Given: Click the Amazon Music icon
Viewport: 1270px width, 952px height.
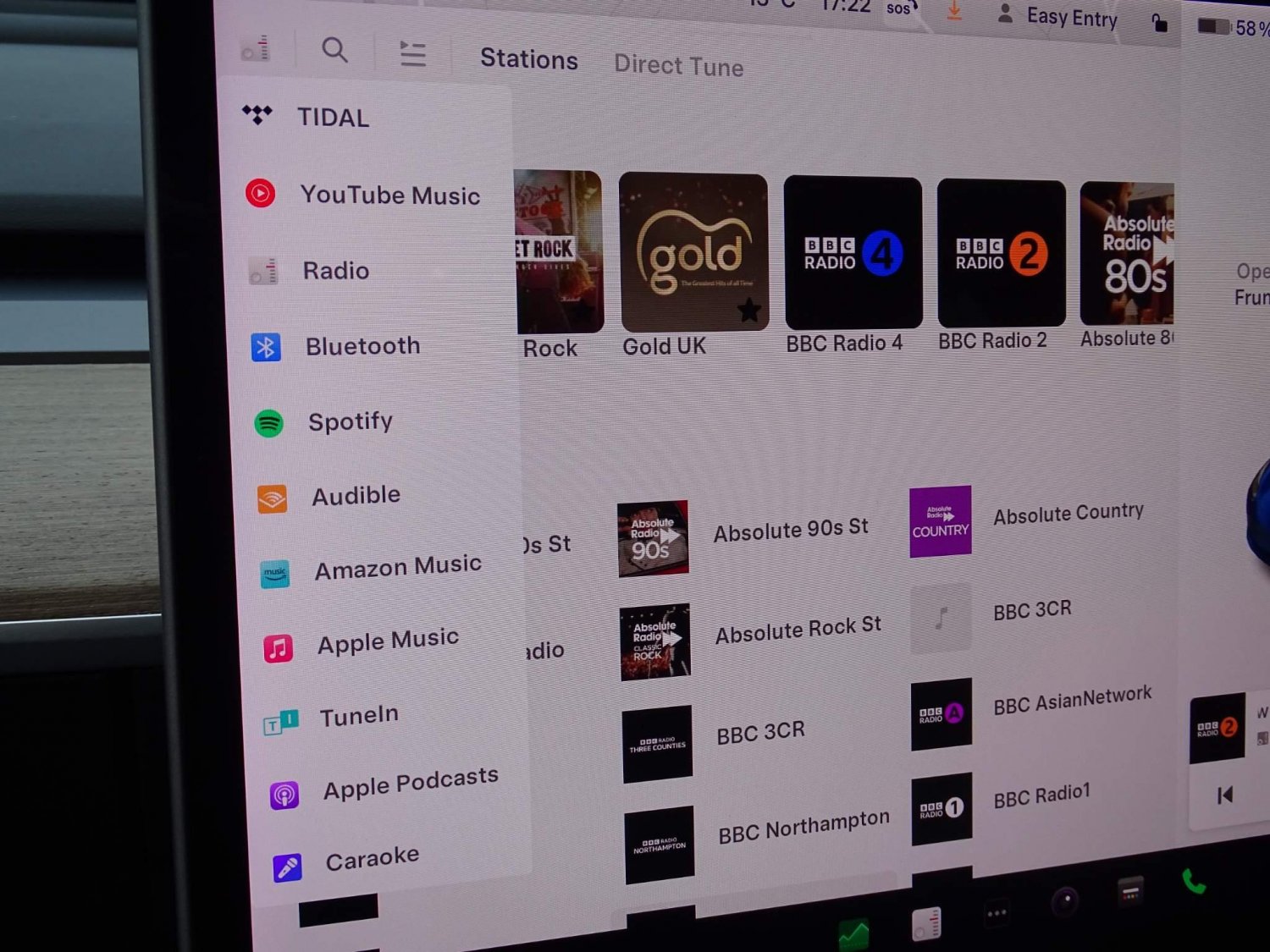Looking at the screenshot, I should tap(275, 574).
